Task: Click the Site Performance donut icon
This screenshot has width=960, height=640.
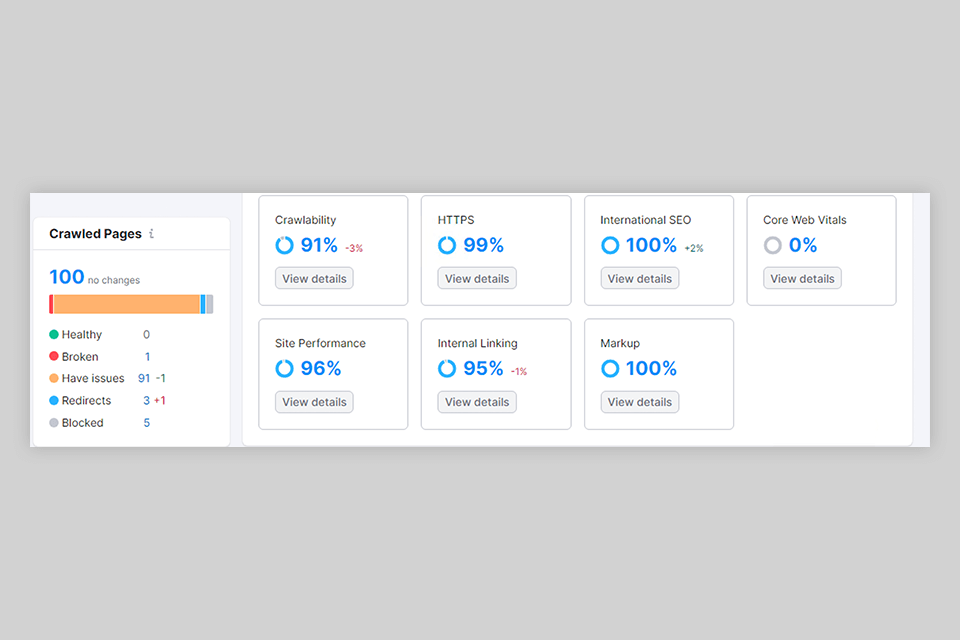Action: [284, 368]
